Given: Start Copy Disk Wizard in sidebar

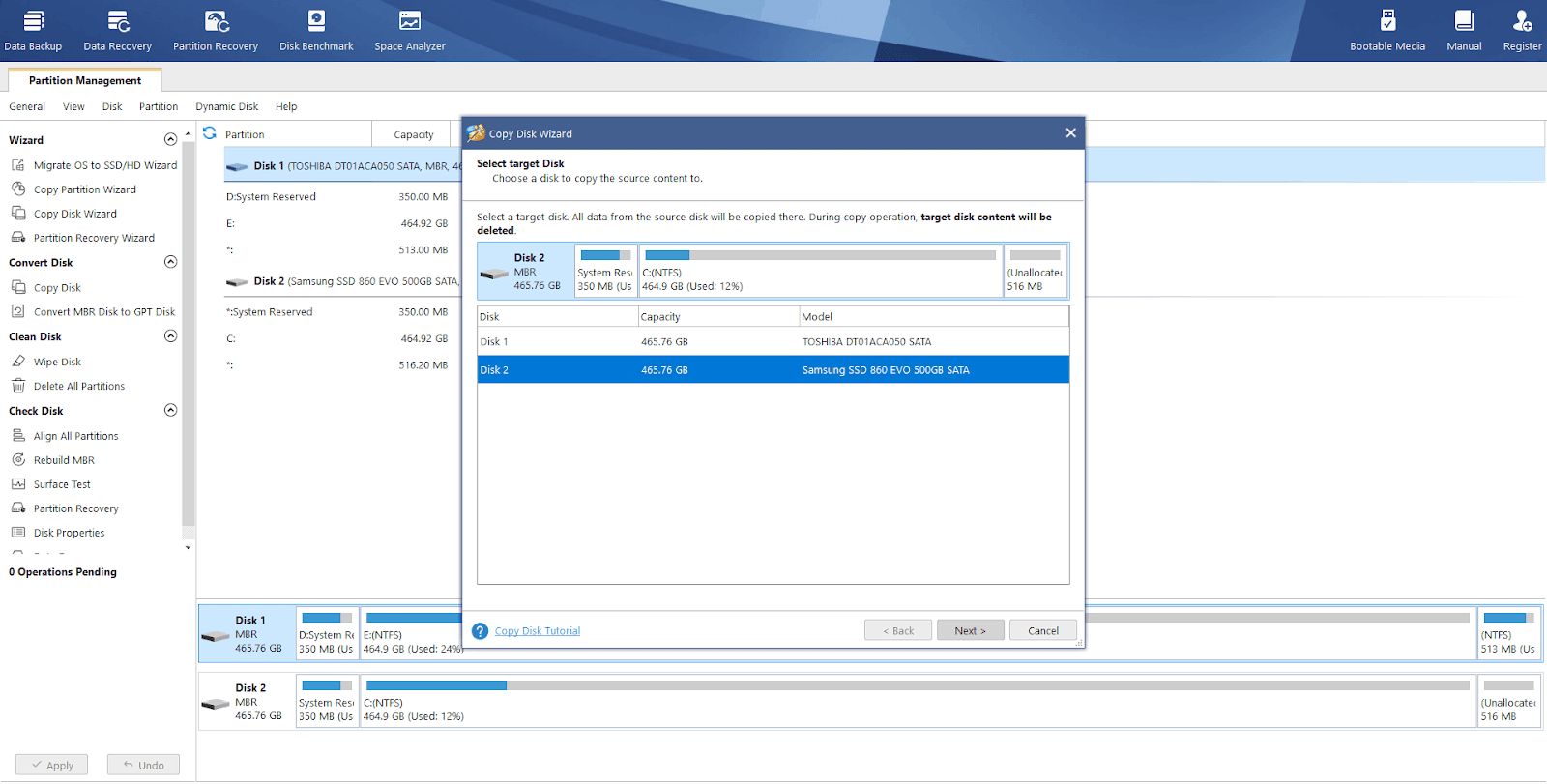Looking at the screenshot, I should coord(64,214).
